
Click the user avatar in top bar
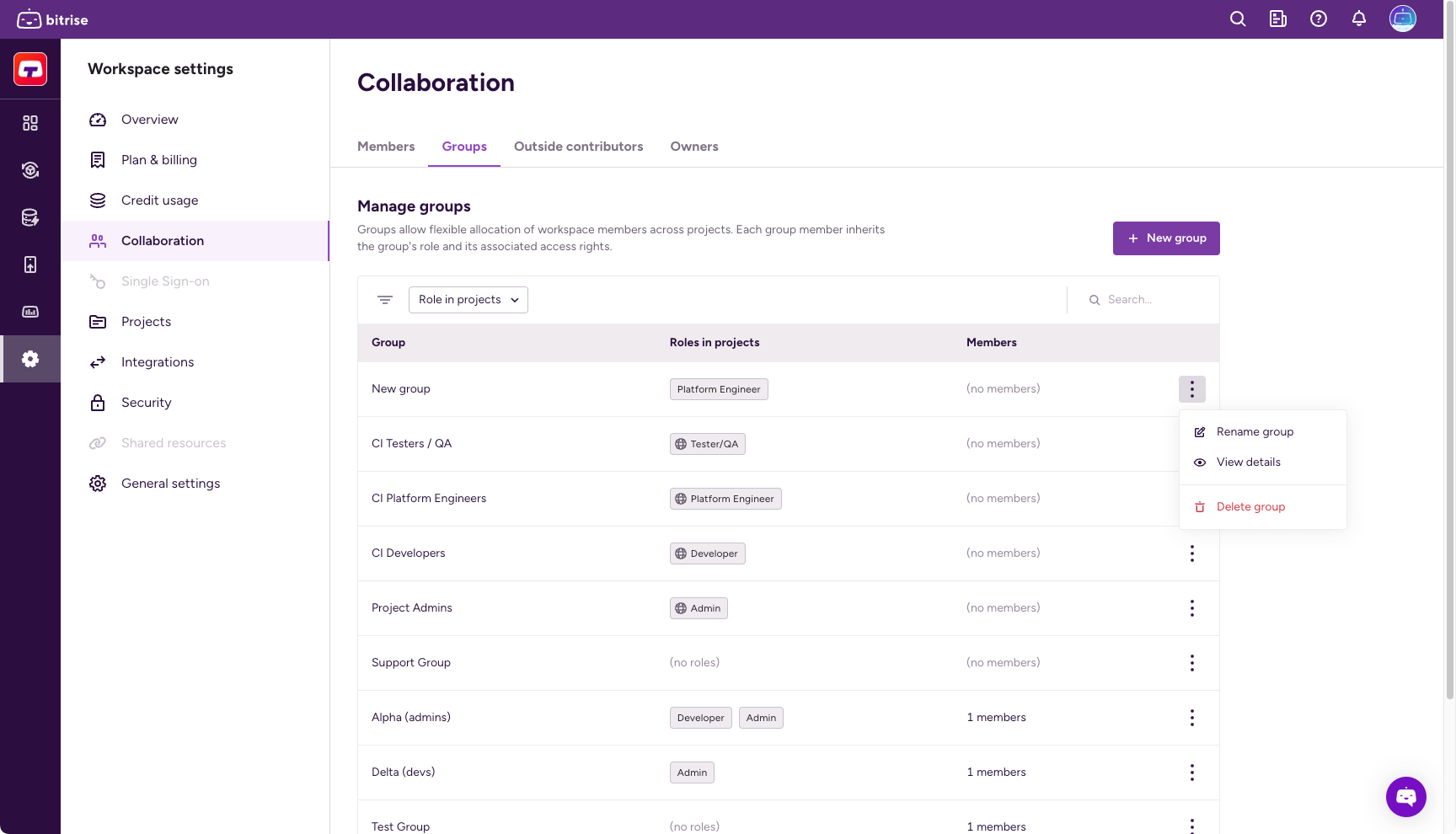pos(1402,19)
